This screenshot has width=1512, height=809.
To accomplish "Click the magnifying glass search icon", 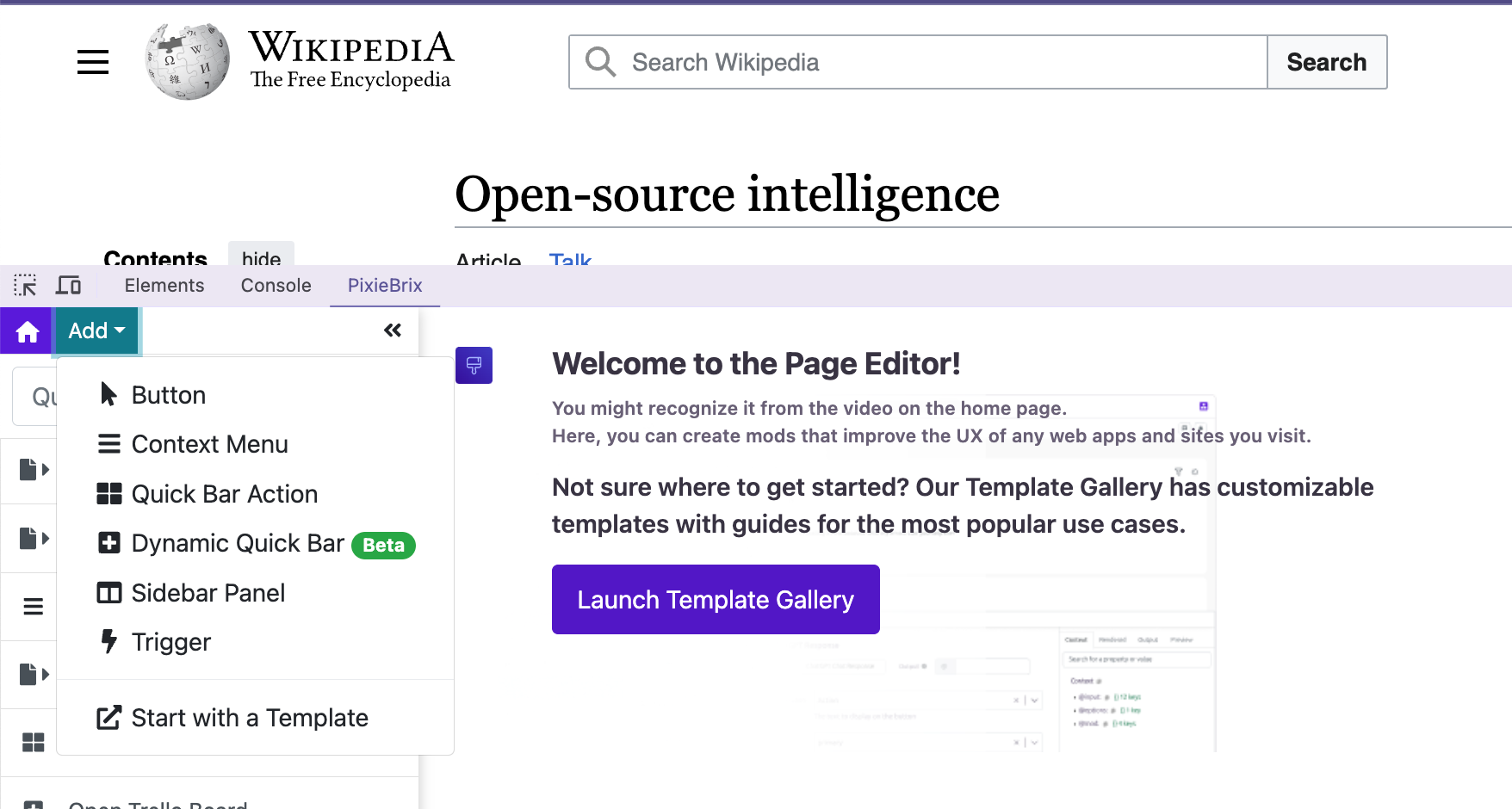I will pos(600,62).
